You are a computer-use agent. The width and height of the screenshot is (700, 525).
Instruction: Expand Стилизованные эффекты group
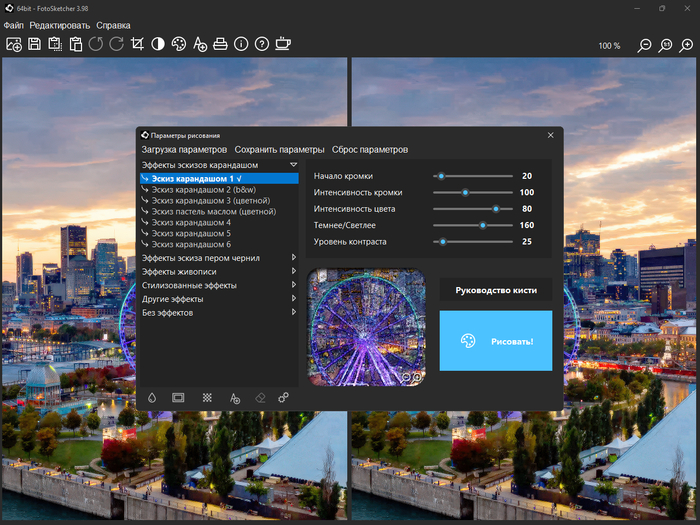[x=189, y=285]
